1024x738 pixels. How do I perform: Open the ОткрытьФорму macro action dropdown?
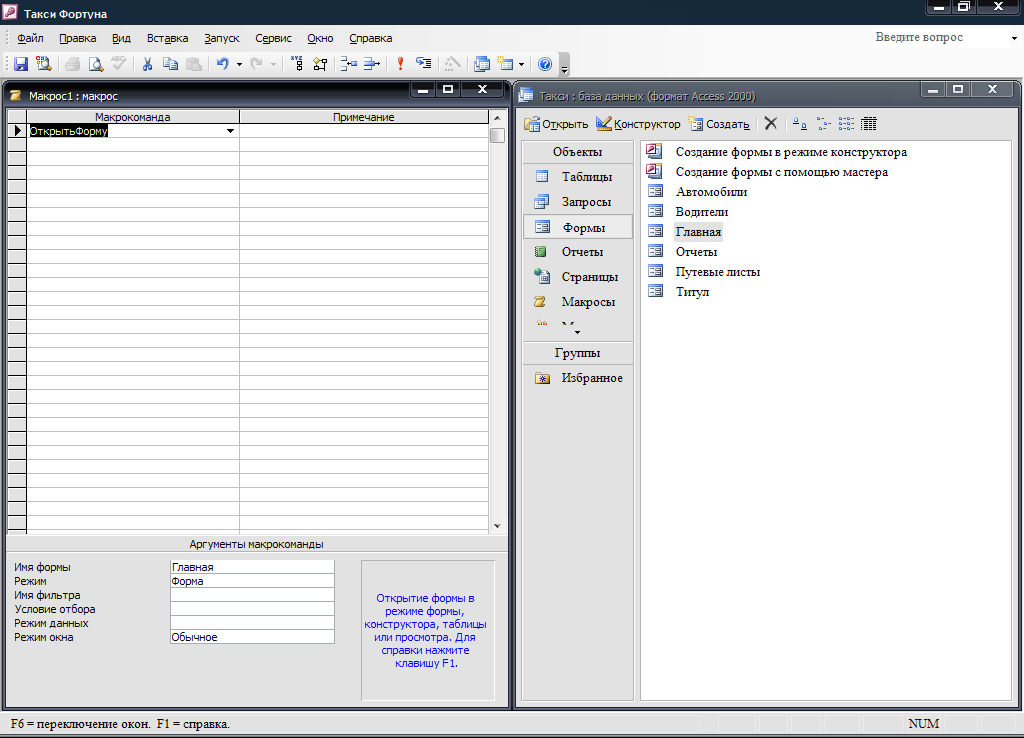(x=231, y=131)
